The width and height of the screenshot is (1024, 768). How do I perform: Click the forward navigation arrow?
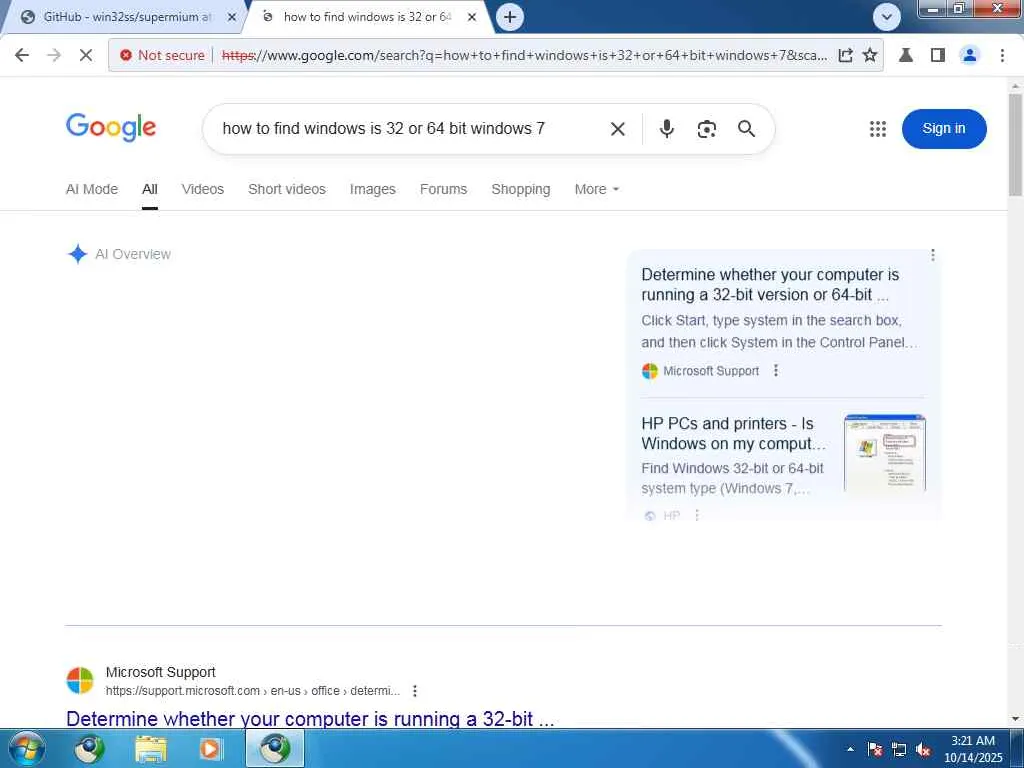tap(54, 56)
